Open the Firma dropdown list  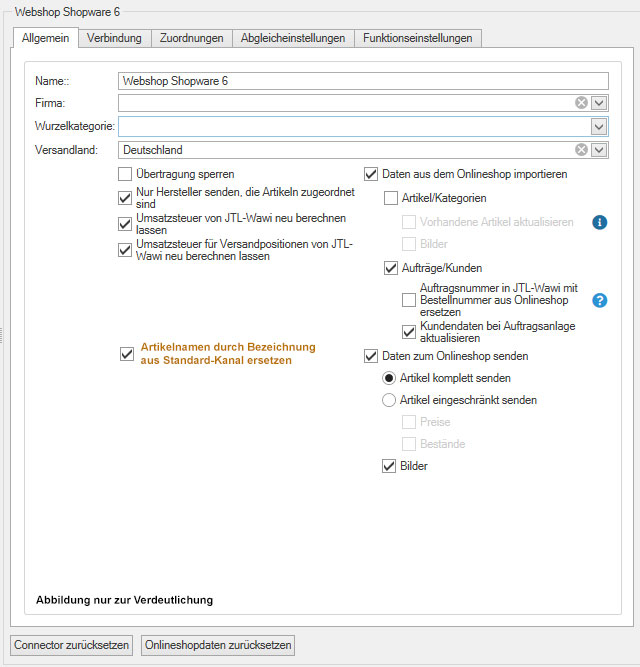[599, 103]
